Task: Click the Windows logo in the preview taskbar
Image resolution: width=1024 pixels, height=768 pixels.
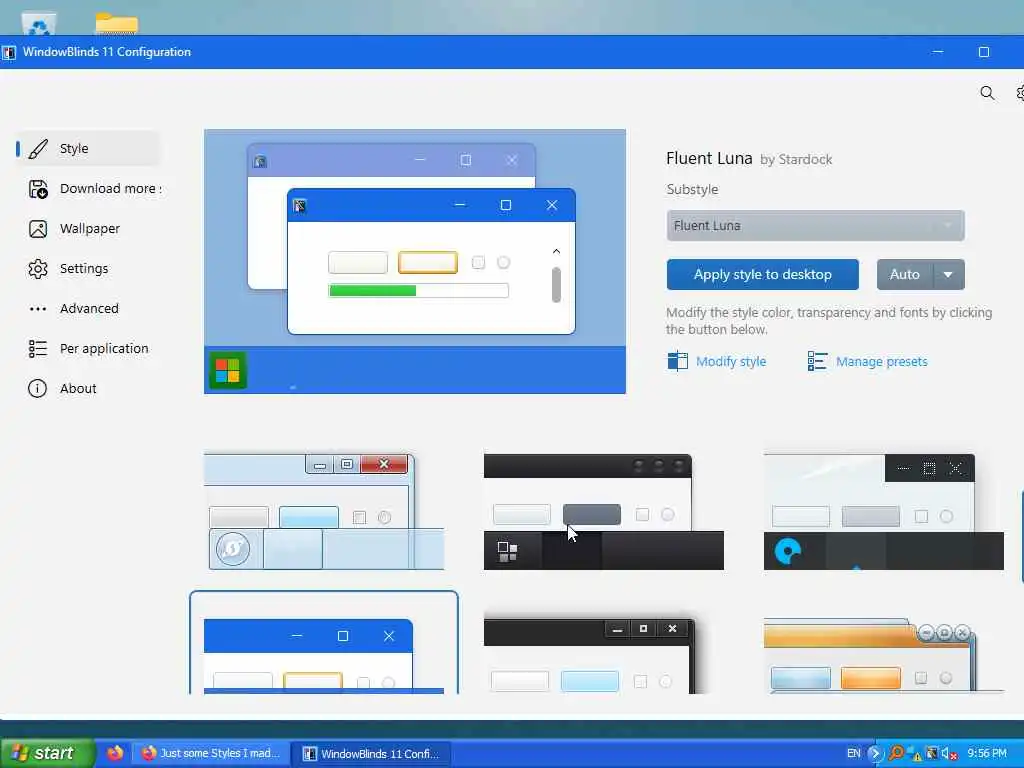Action: [227, 370]
